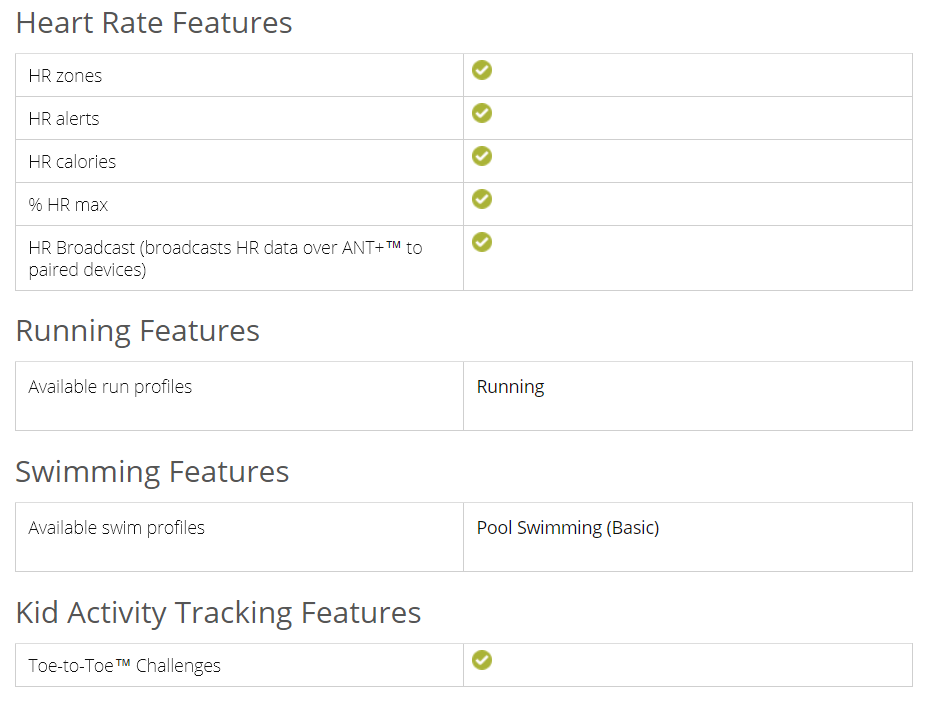Click the Available run profiles label
The height and width of the screenshot is (708, 950).
(x=110, y=387)
